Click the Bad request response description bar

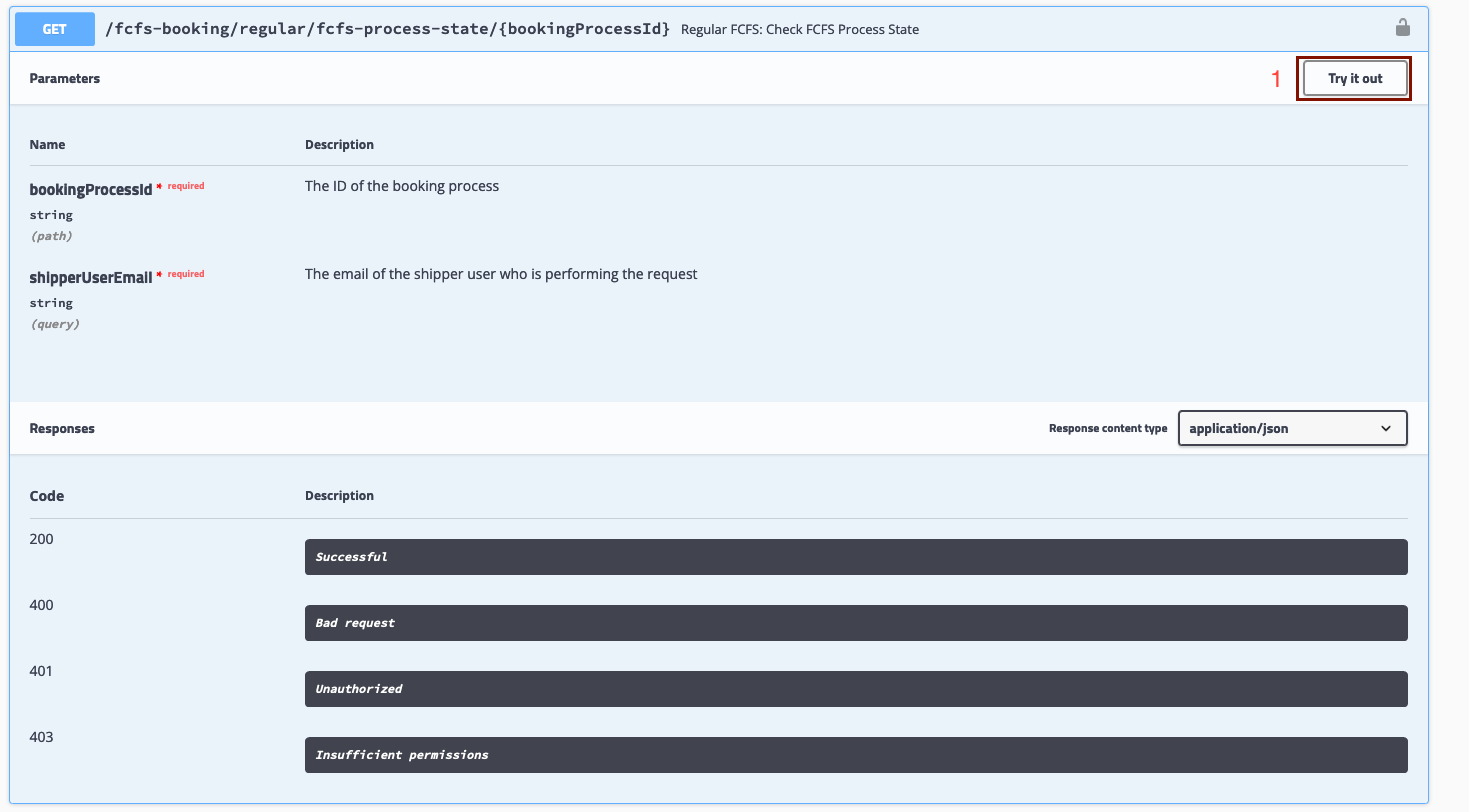point(855,623)
